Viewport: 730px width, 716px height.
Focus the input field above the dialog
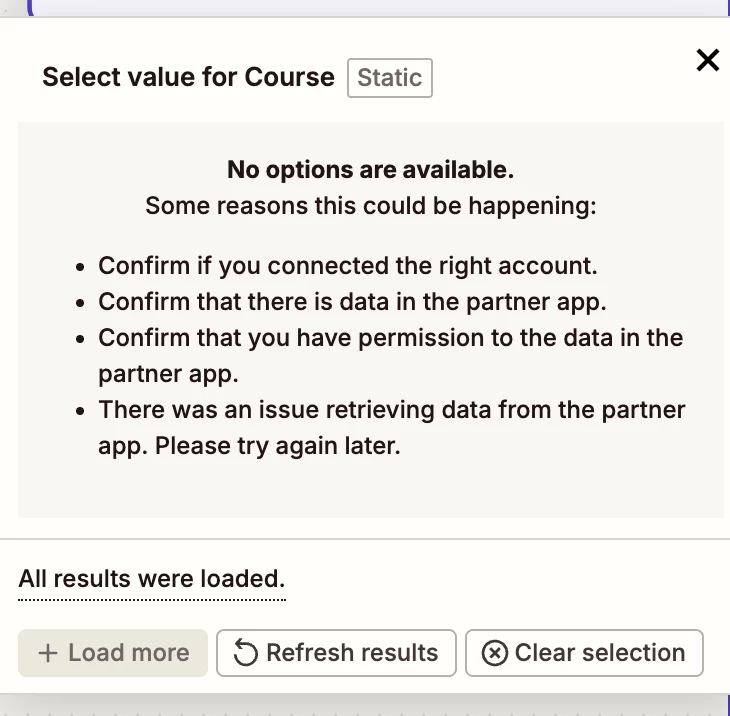tap(379, 7)
